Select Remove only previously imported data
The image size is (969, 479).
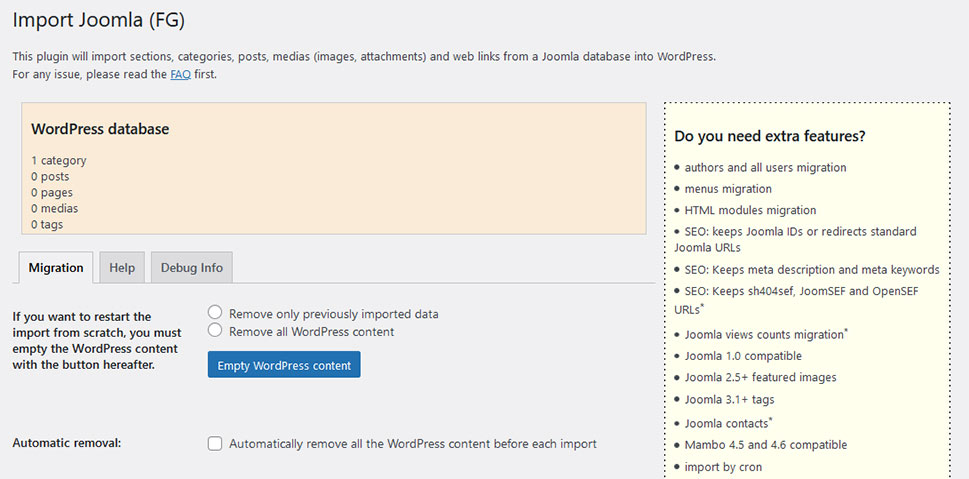pyautogui.click(x=215, y=313)
